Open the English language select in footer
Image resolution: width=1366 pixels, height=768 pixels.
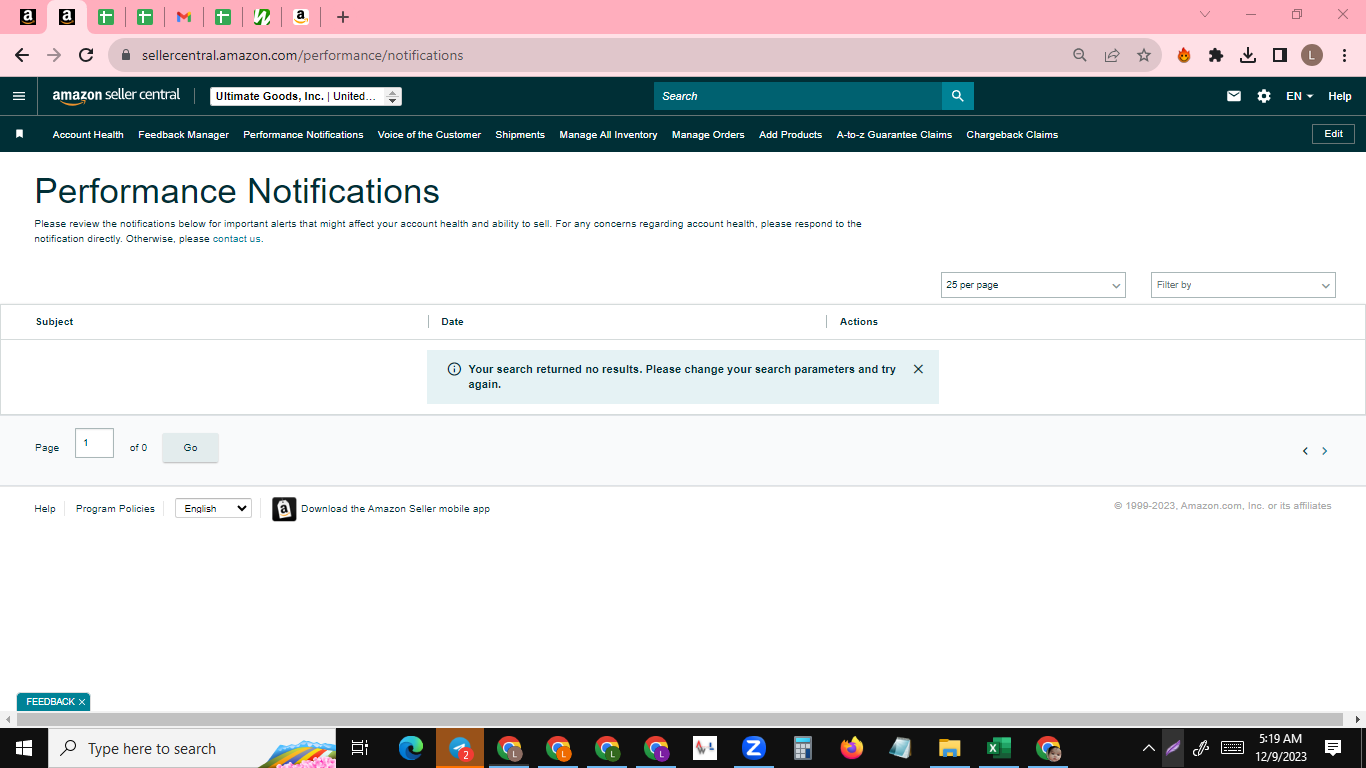213,509
